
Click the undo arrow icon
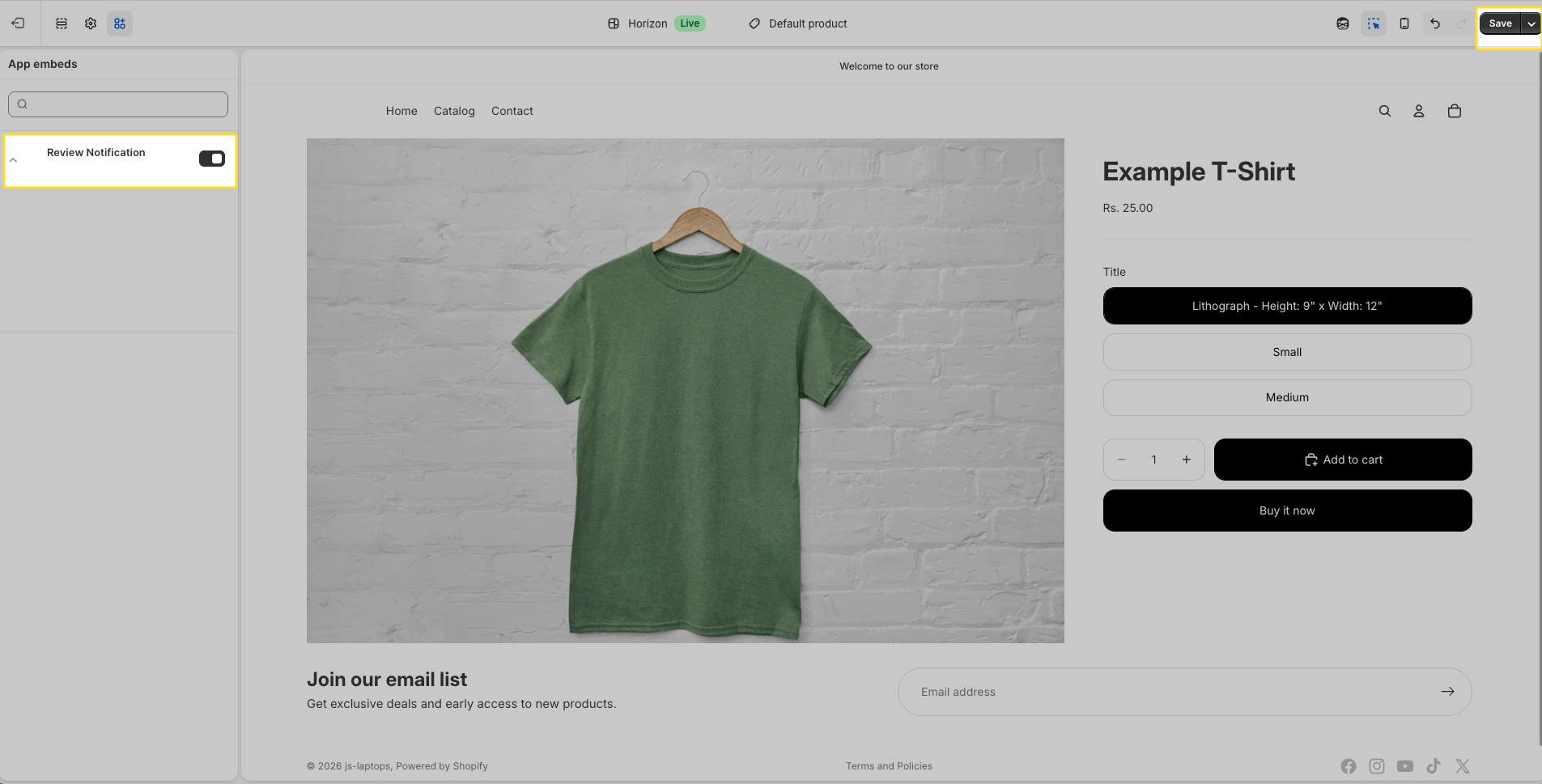point(1435,23)
